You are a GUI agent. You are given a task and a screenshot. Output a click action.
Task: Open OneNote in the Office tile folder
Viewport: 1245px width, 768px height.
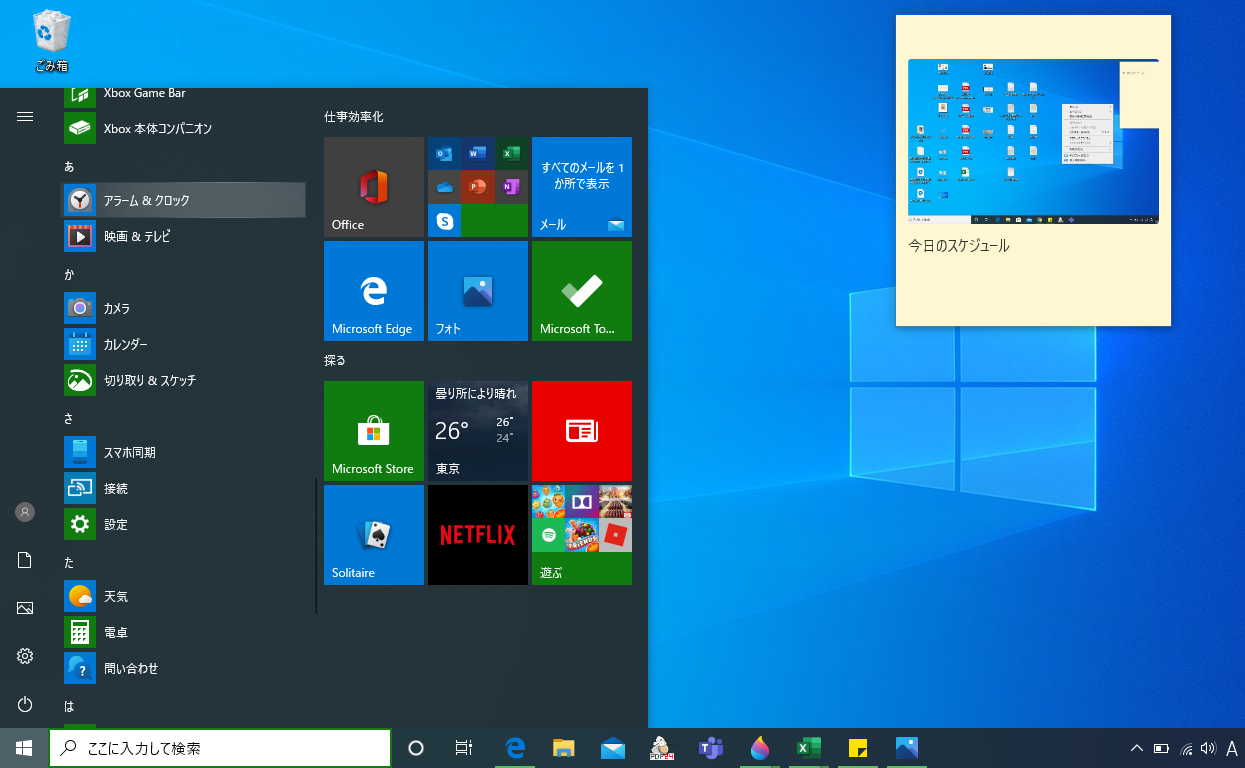click(x=511, y=187)
